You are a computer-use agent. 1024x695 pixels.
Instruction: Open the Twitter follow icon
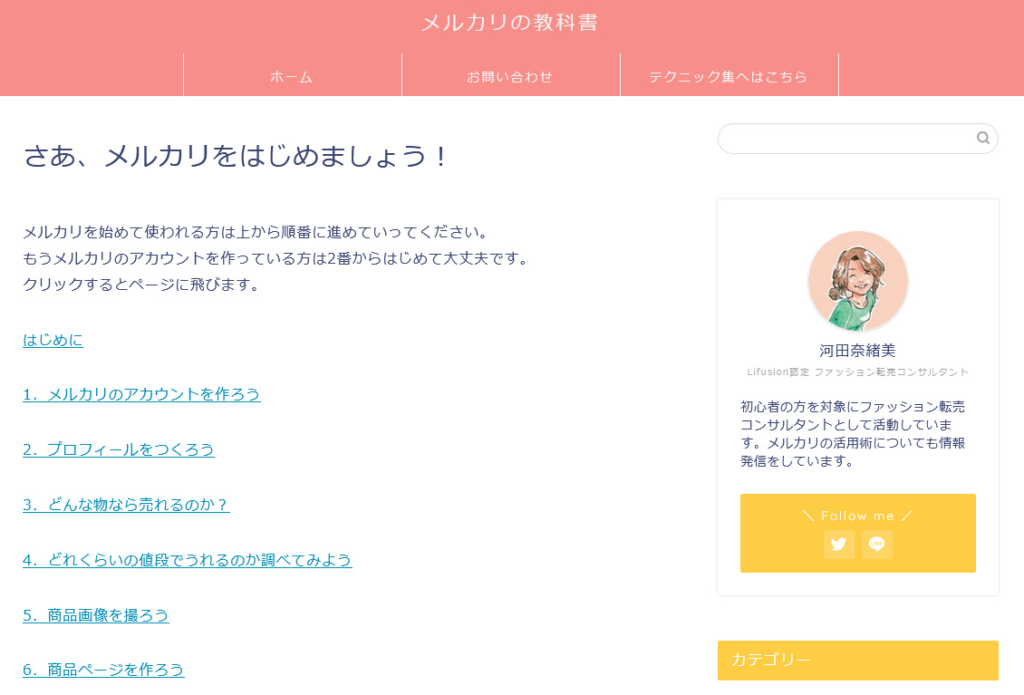coord(839,544)
